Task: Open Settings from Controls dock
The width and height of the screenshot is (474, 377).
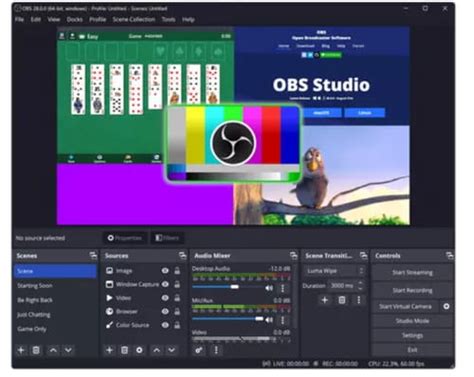Action: [x=412, y=335]
